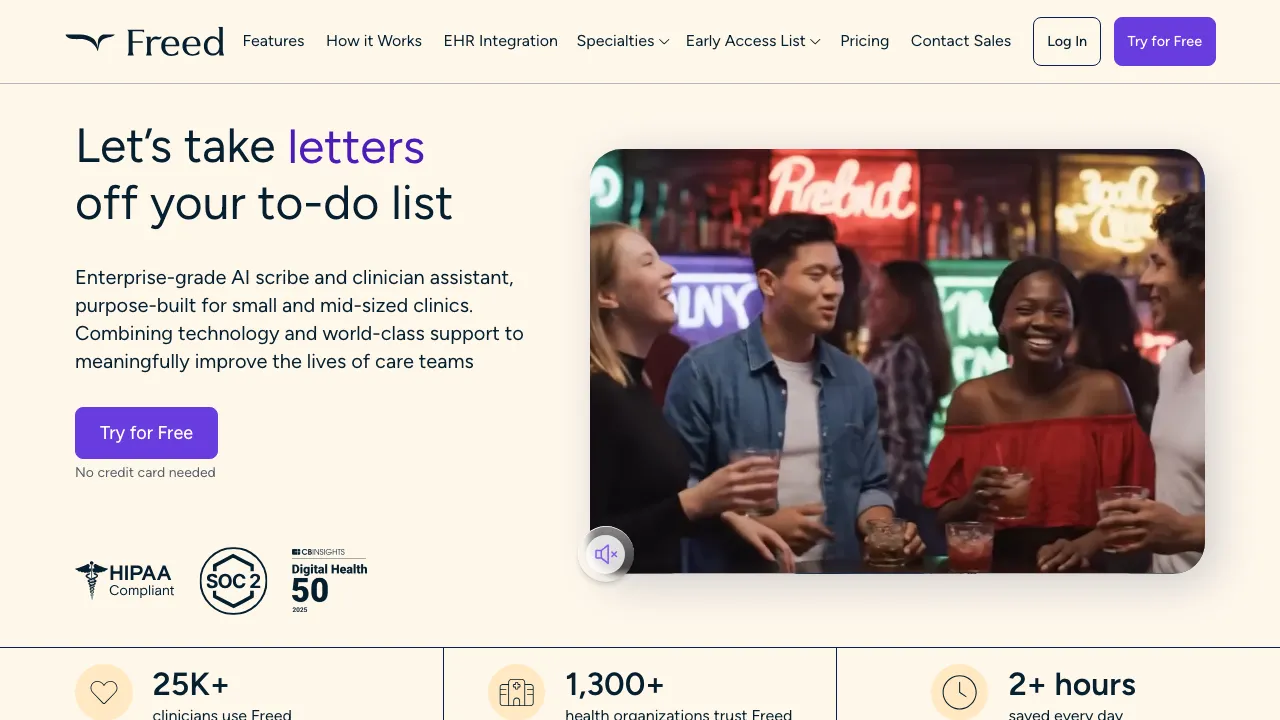The width and height of the screenshot is (1280, 720).
Task: Click the Contact Sales link
Action: tap(960, 41)
